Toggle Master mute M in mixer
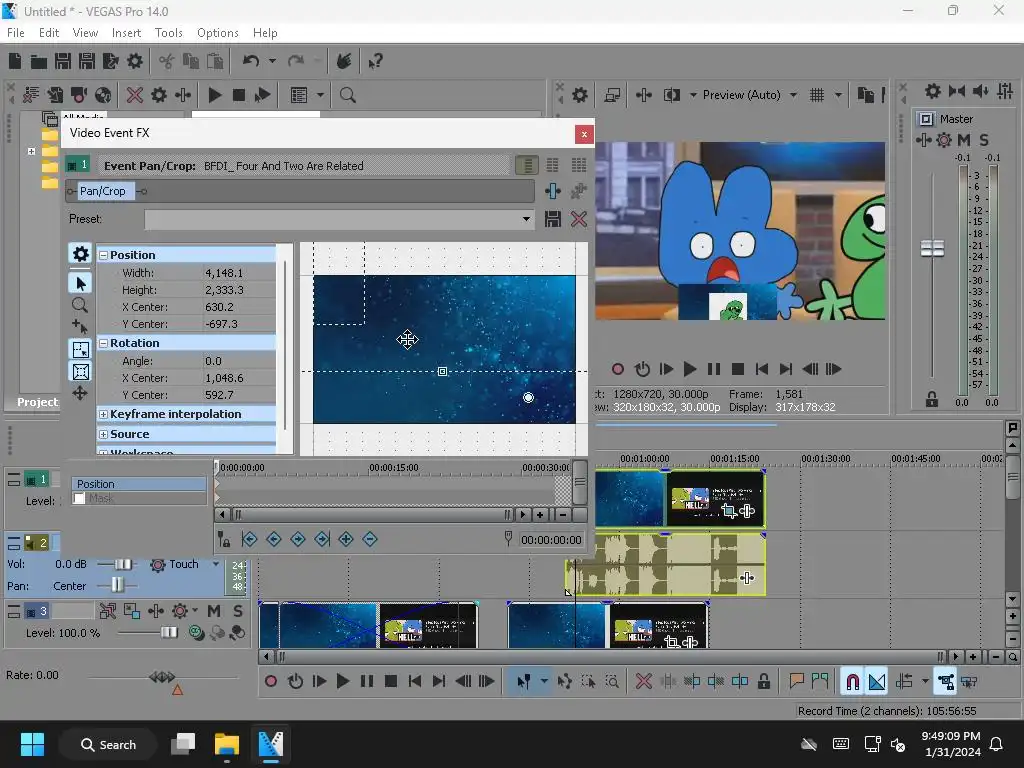 tap(963, 140)
